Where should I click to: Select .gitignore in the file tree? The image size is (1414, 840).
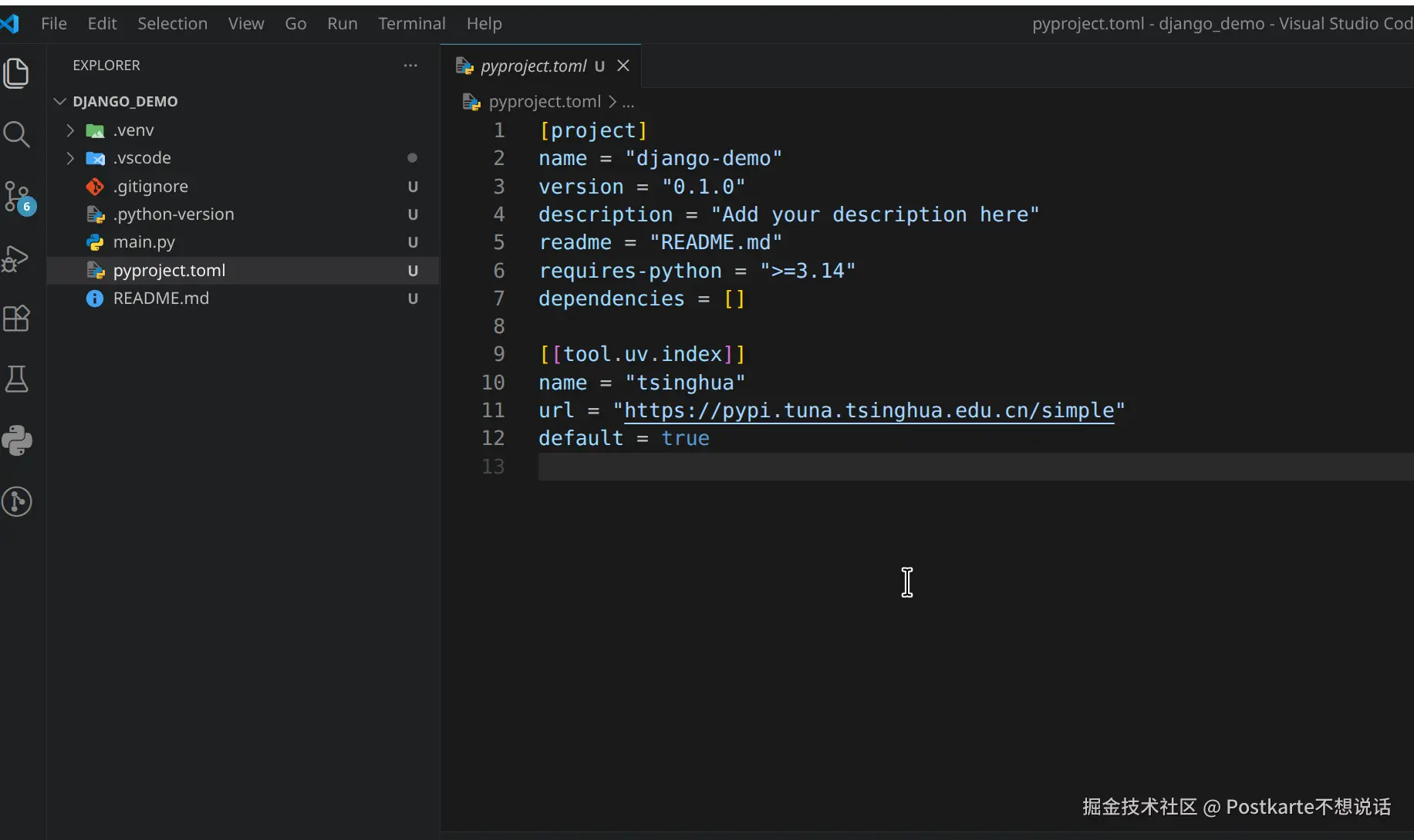(x=243, y=187)
